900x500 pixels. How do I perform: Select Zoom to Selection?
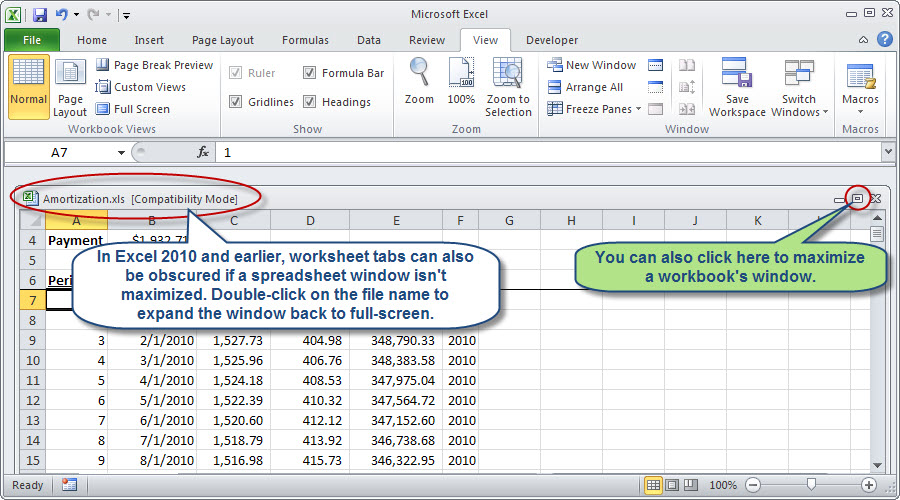508,88
